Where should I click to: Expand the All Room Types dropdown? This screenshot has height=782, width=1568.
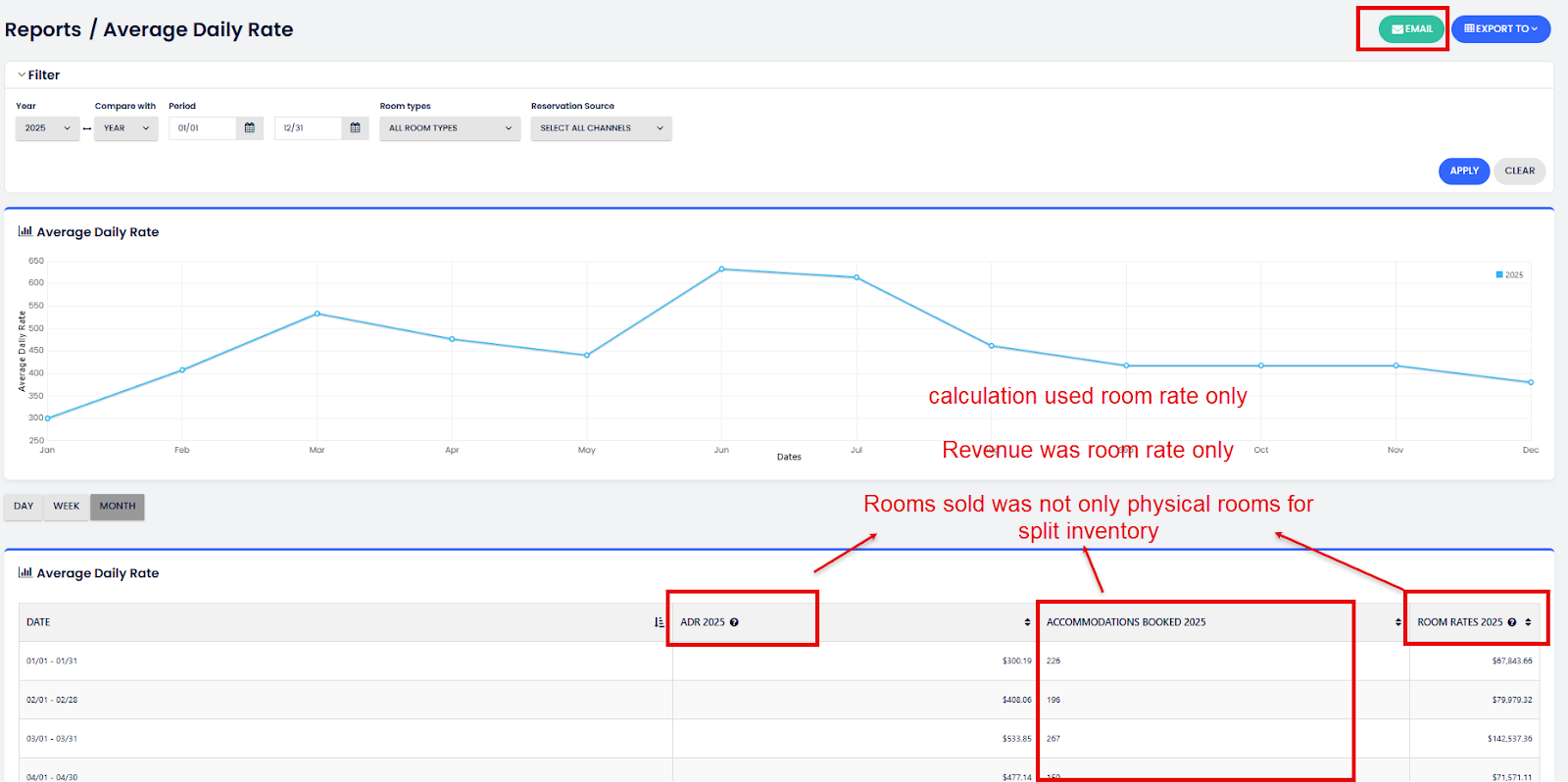pos(450,128)
